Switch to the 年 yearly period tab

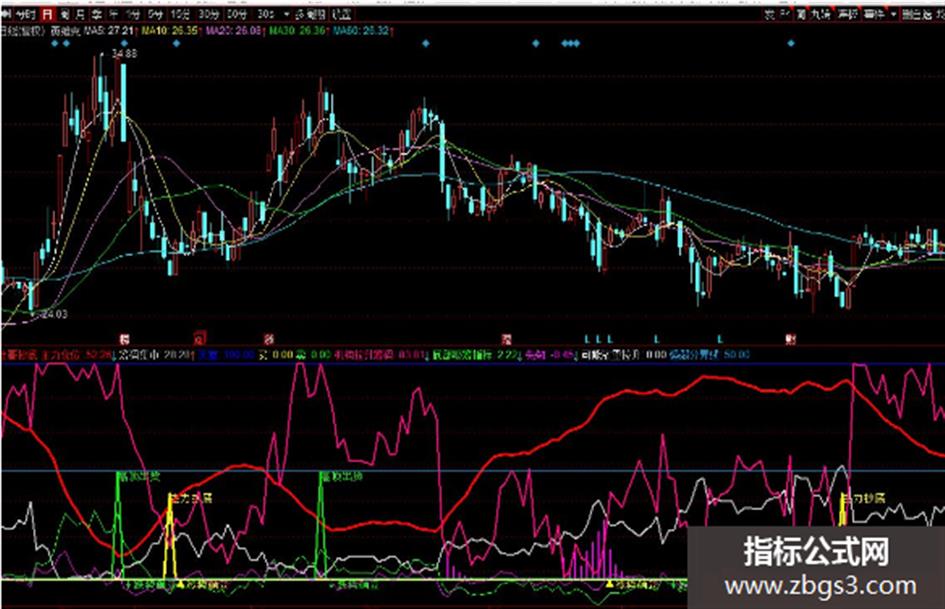[113, 14]
